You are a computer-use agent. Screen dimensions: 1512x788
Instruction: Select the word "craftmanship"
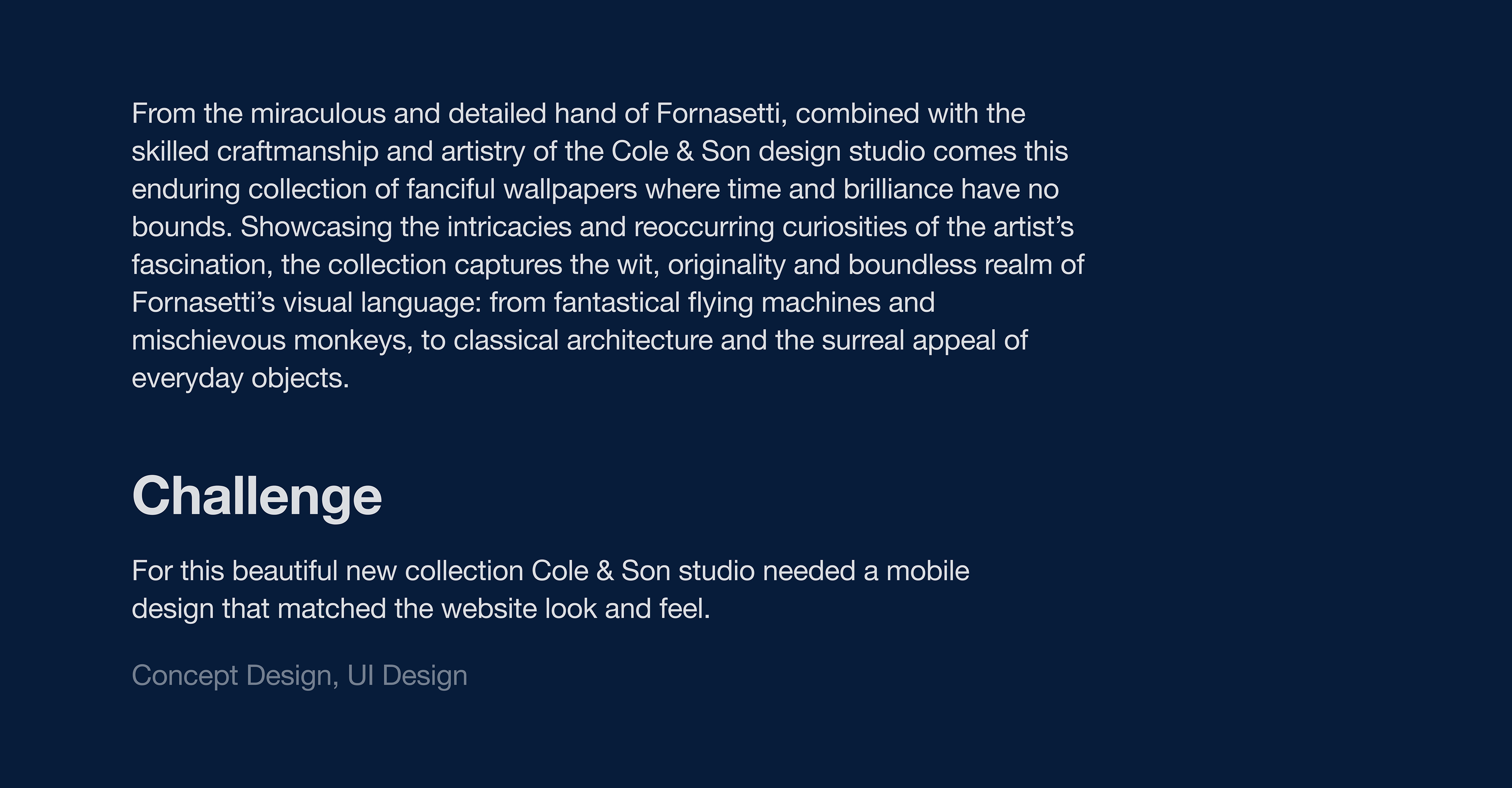tap(298, 152)
